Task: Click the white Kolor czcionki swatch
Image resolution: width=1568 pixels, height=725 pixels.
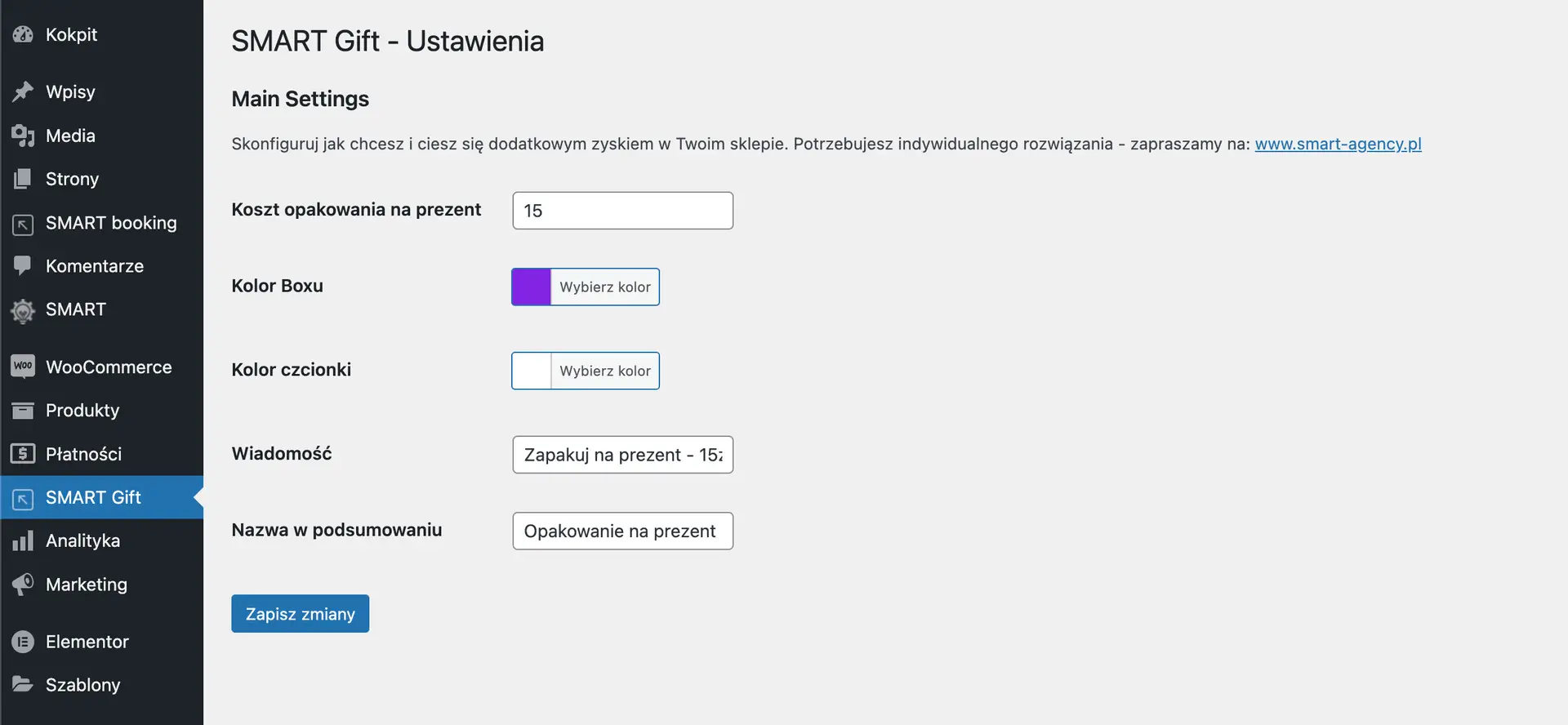Action: tap(532, 371)
